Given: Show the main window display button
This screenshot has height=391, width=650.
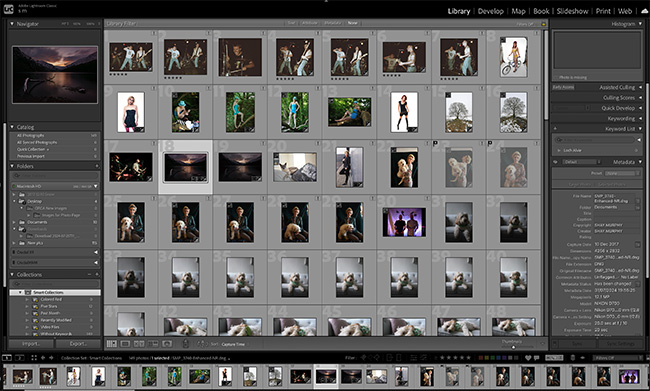Looking at the screenshot, I should pos(7,357).
